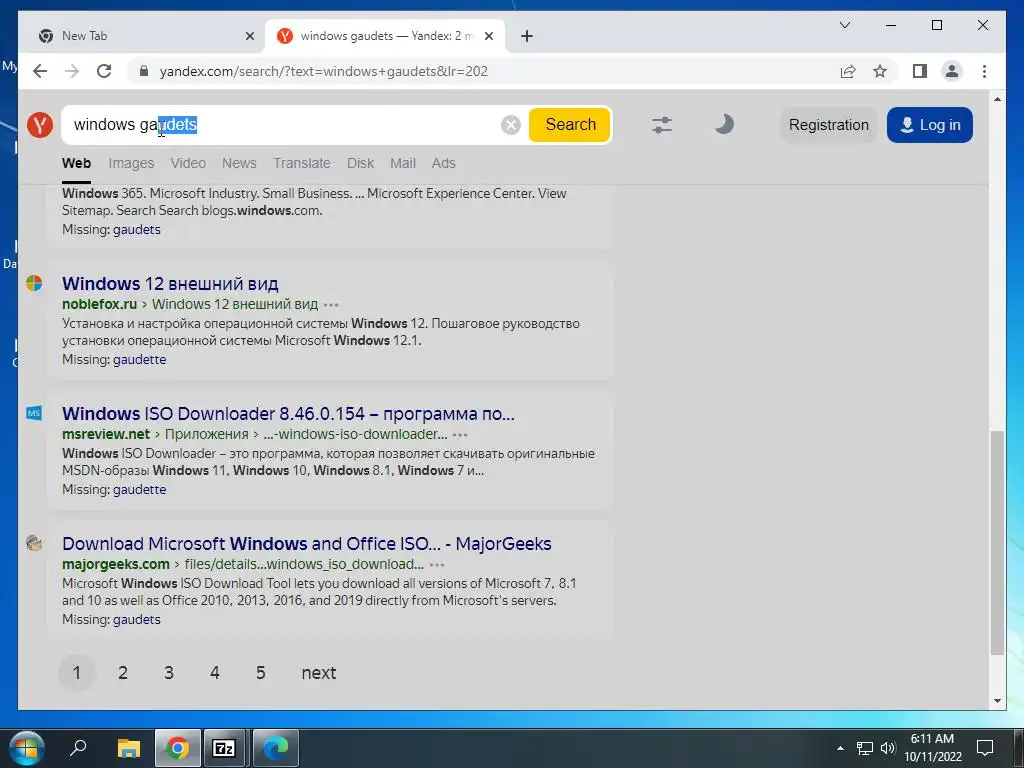The image size is (1024, 768).
Task: Go to results page 4
Action: tap(215, 673)
